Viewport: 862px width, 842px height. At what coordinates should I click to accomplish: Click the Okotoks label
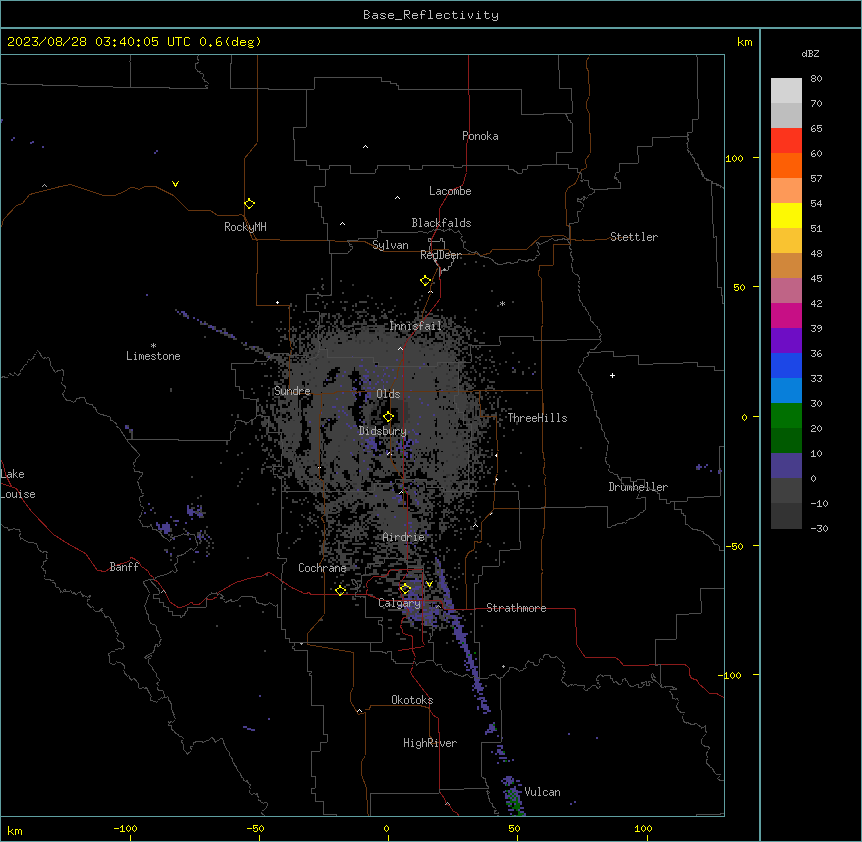click(x=412, y=700)
